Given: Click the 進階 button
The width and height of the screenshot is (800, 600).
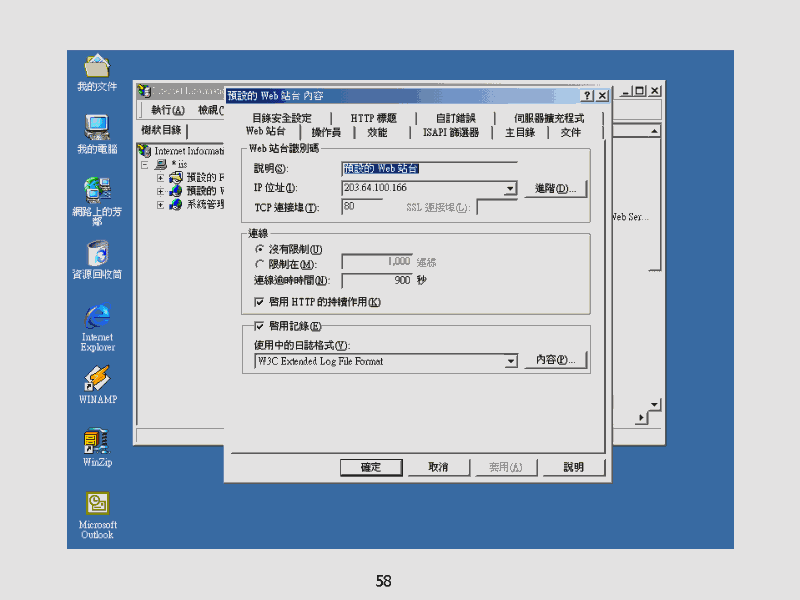Looking at the screenshot, I should 556,189.
